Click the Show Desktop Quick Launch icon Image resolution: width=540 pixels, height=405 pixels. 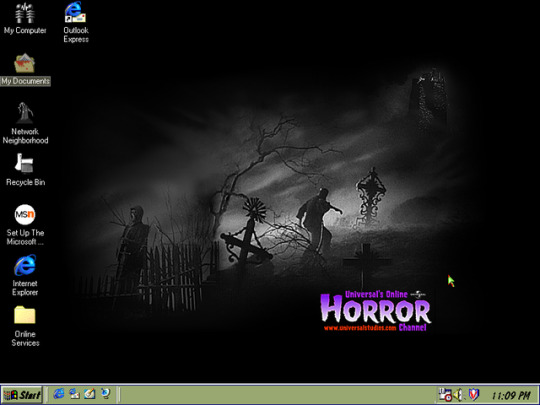tap(90, 394)
